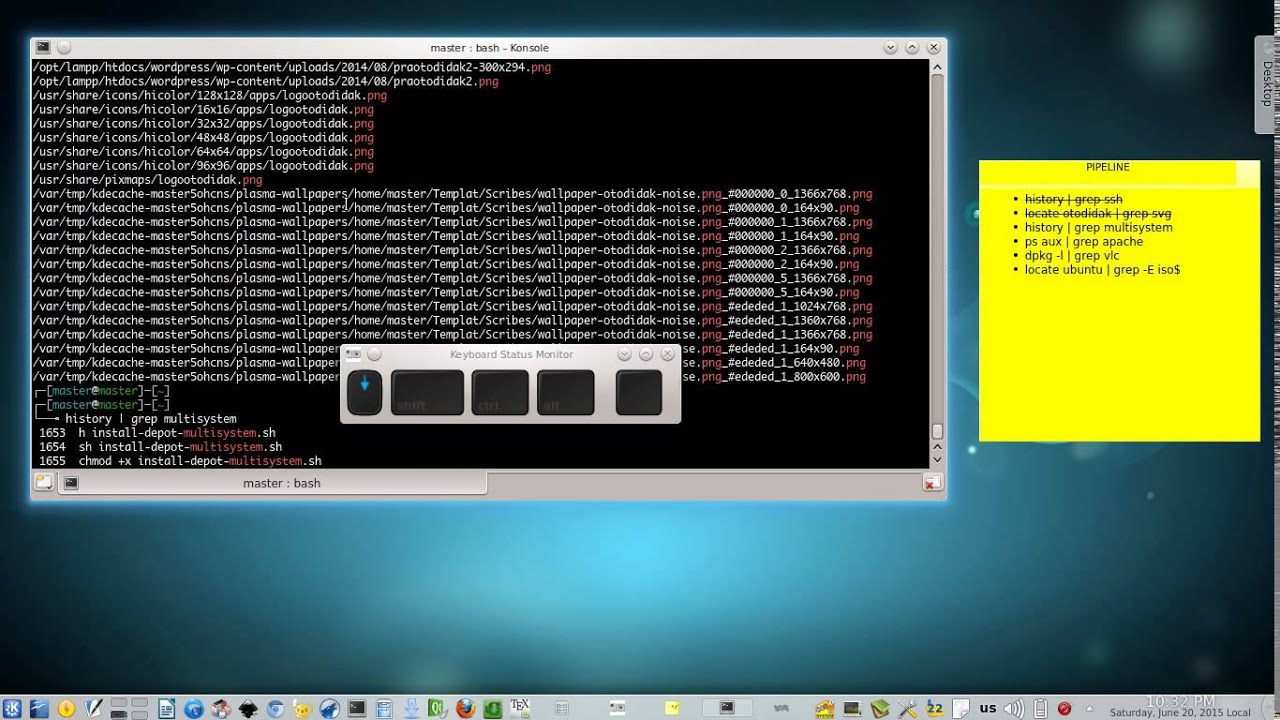
Task: Launch Firefox from the panel
Action: click(465, 708)
